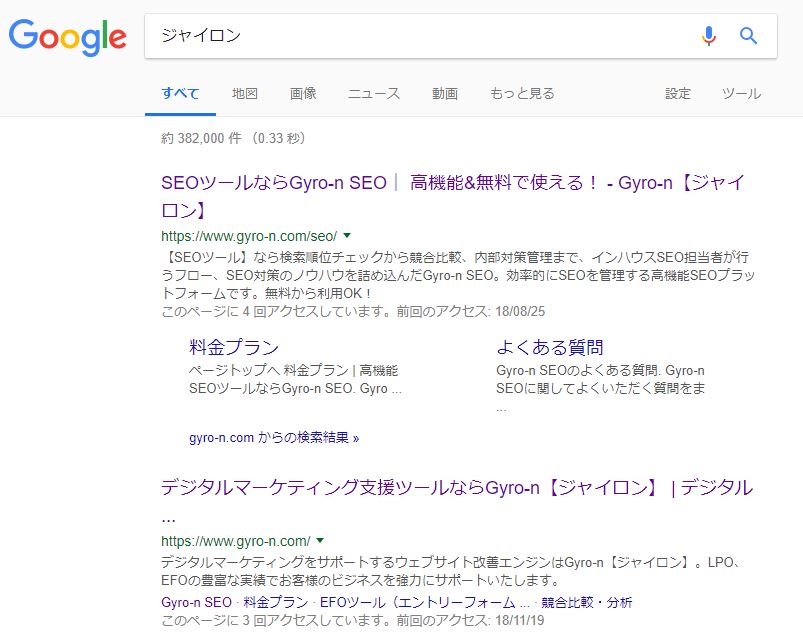
Task: Click the 約 382,000 件 result count text
Action: [201, 138]
